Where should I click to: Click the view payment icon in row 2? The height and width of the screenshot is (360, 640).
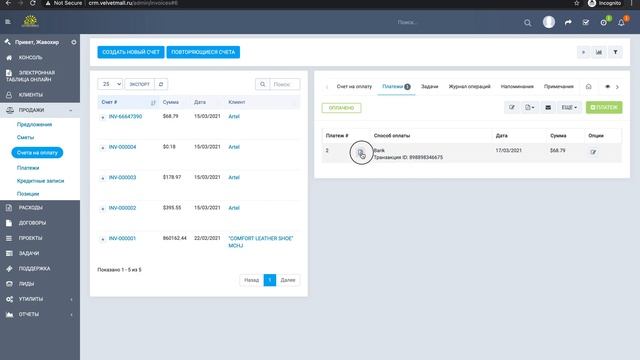click(361, 153)
